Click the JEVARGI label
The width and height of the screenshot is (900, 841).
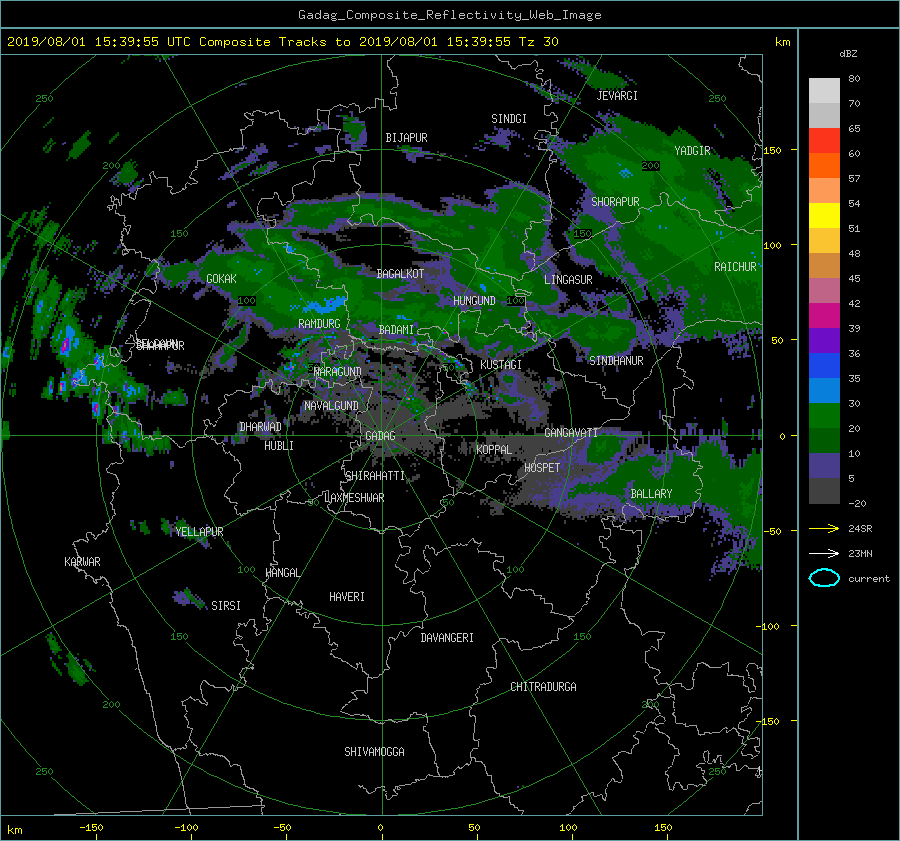[x=617, y=96]
